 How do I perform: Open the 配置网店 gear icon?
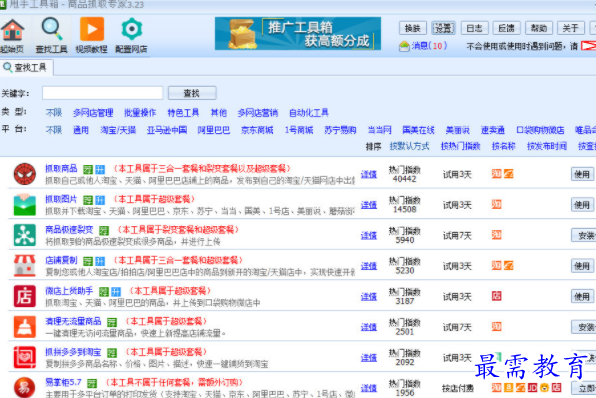click(x=131, y=35)
